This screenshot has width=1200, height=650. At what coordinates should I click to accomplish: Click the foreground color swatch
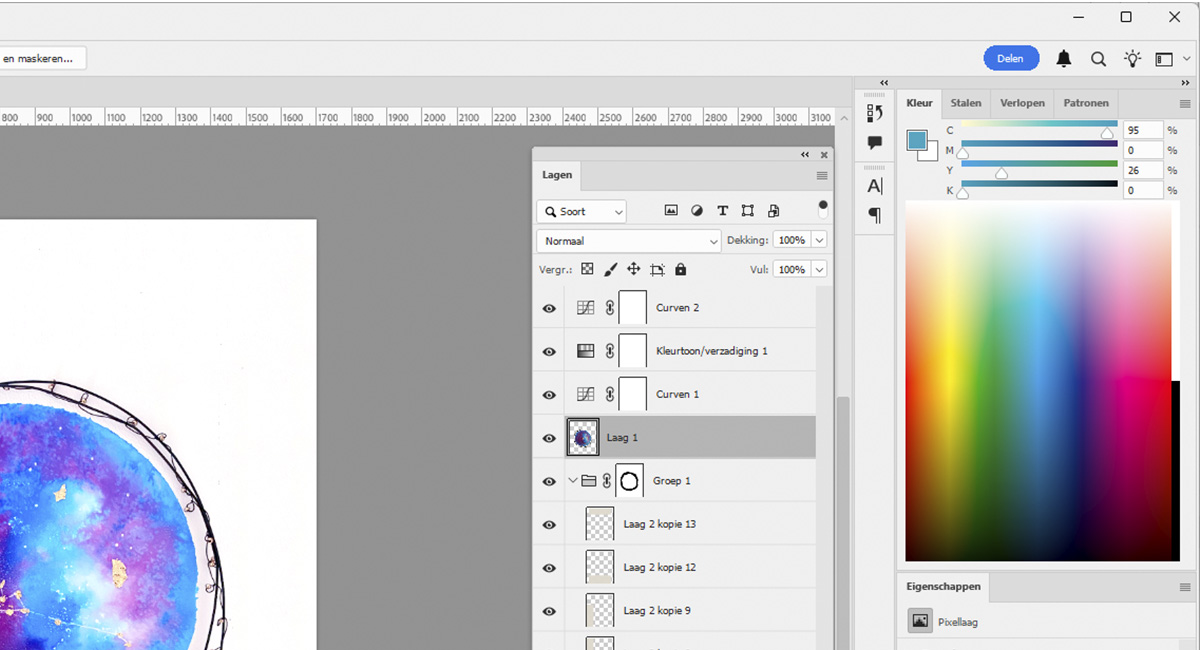point(915,139)
